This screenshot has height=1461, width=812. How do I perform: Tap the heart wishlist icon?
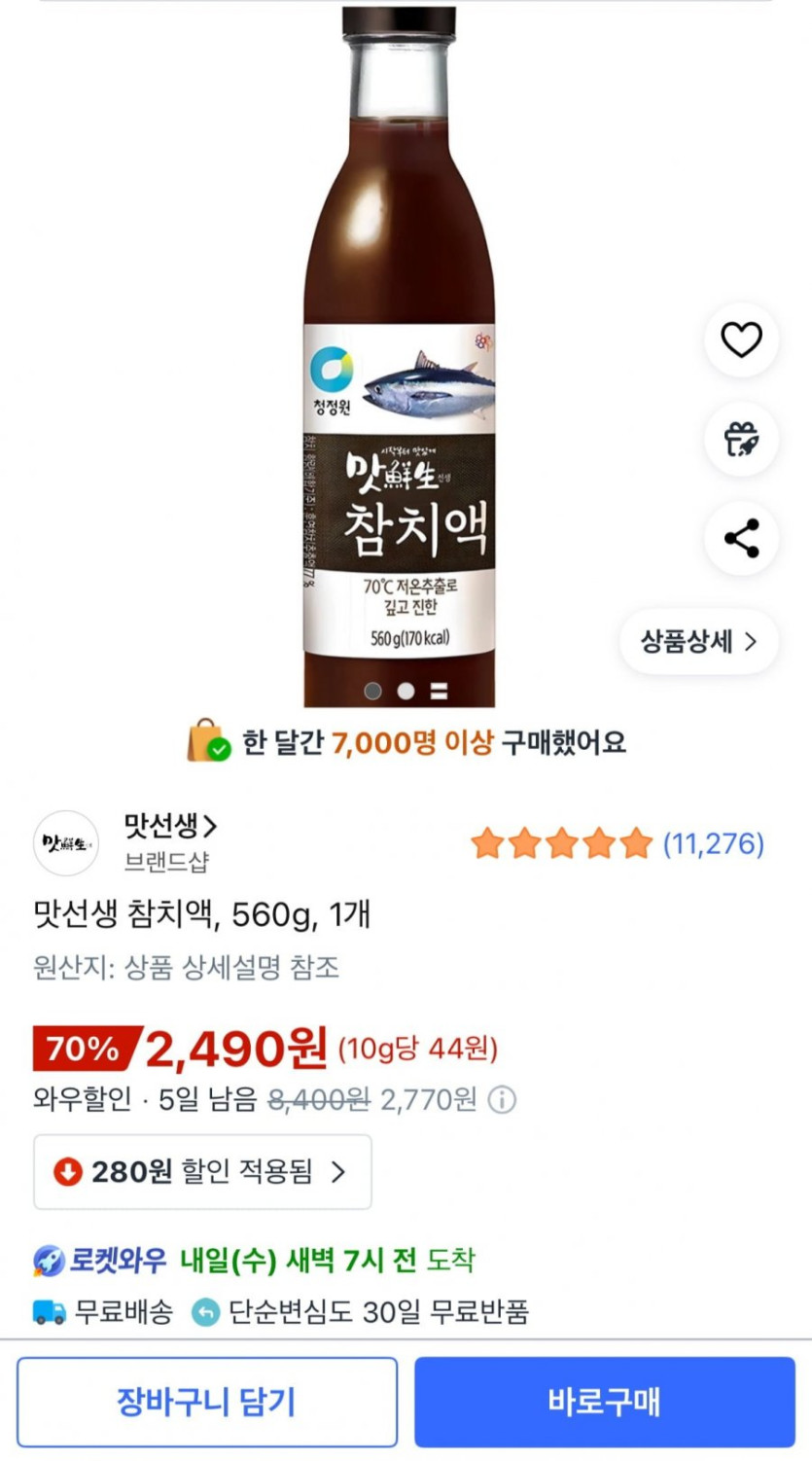[x=741, y=340]
